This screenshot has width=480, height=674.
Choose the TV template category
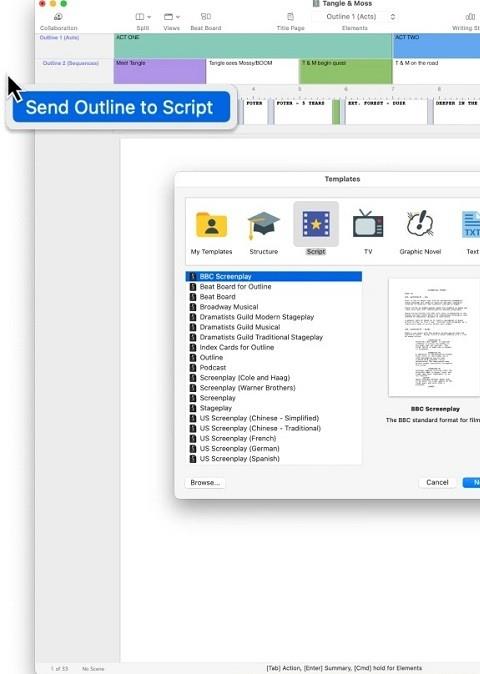pos(368,232)
